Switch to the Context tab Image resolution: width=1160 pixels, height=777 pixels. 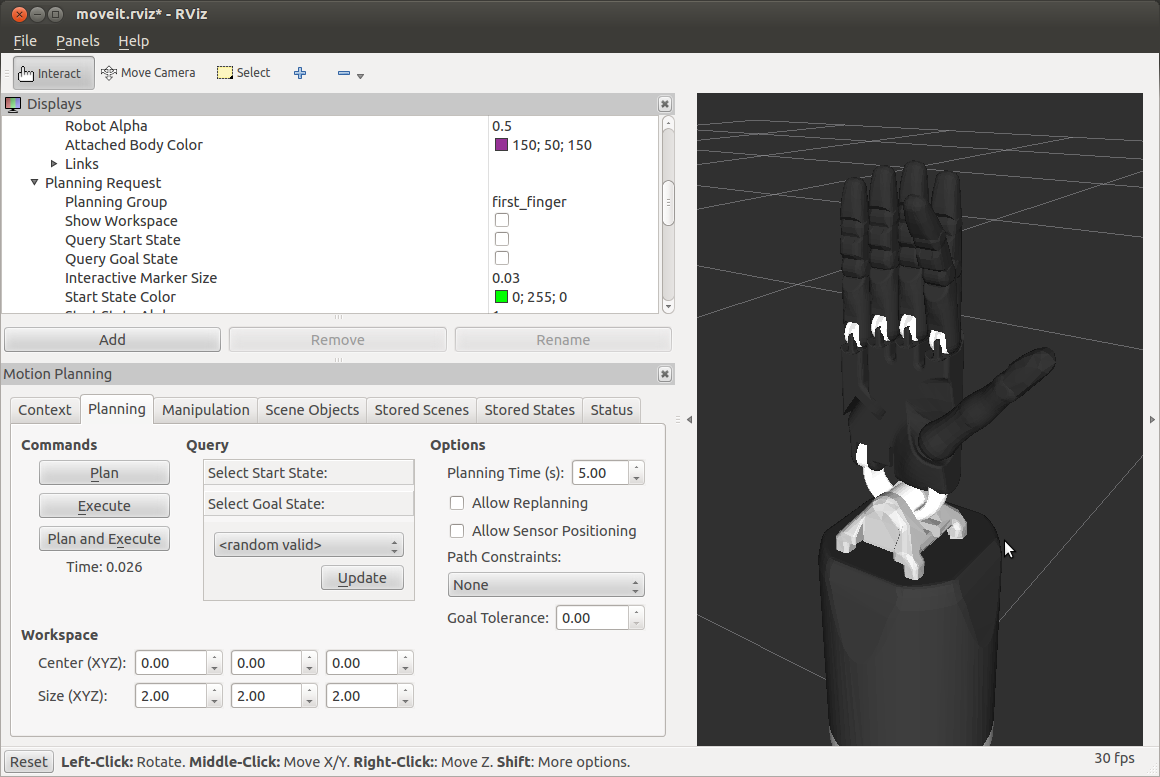pos(44,410)
